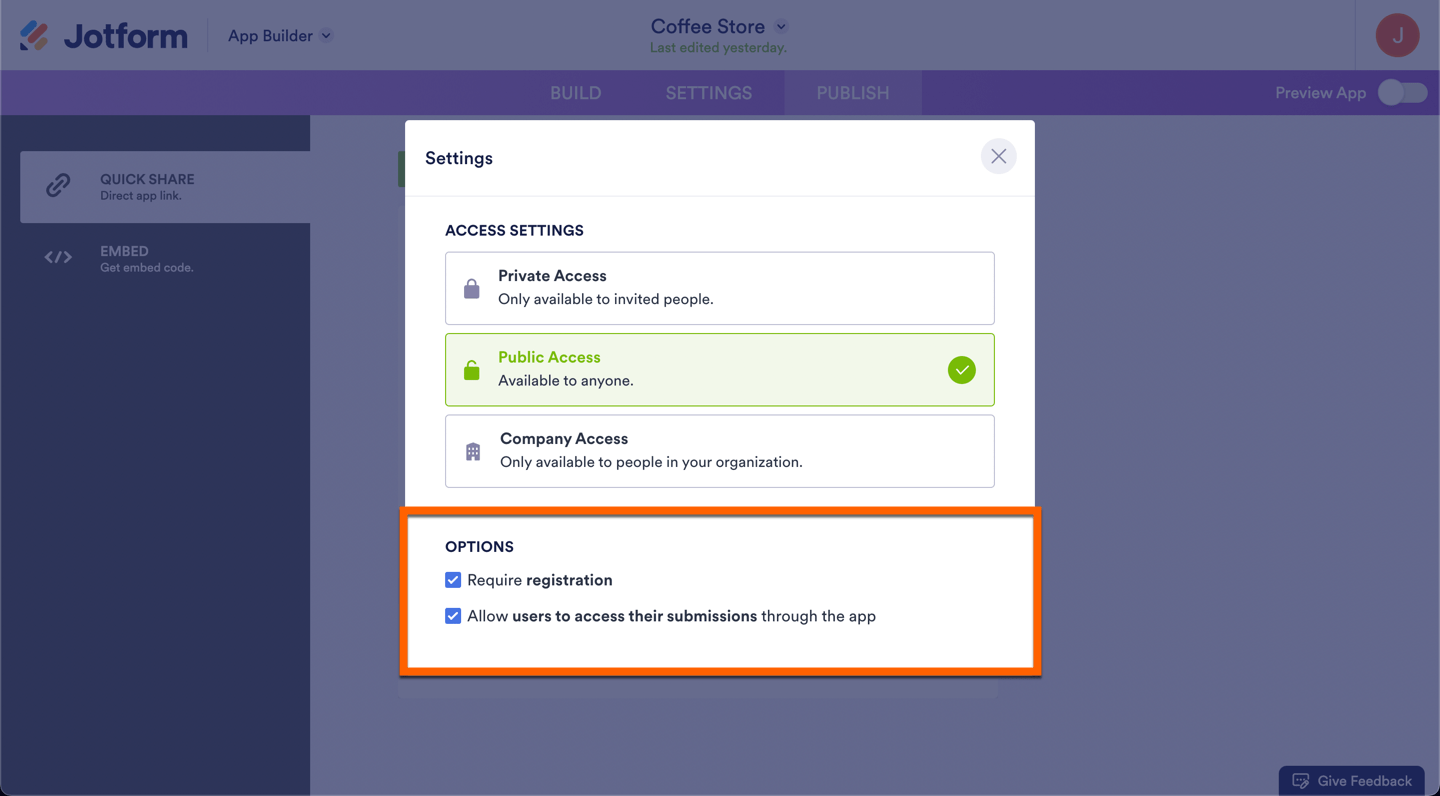Choose the Company Access option

pyautogui.click(x=720, y=451)
